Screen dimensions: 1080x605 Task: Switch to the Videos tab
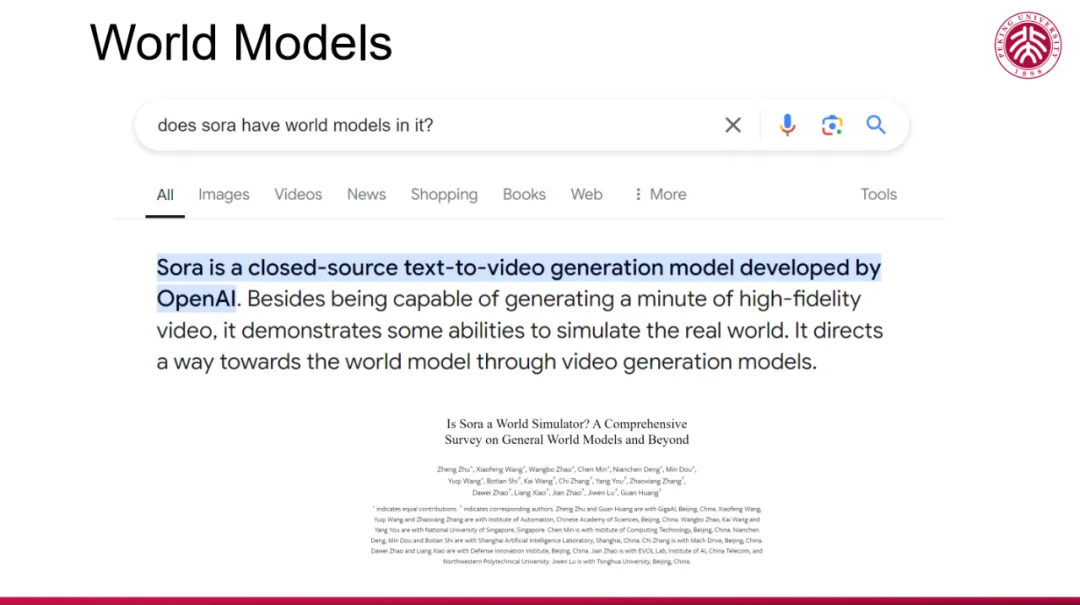(298, 194)
